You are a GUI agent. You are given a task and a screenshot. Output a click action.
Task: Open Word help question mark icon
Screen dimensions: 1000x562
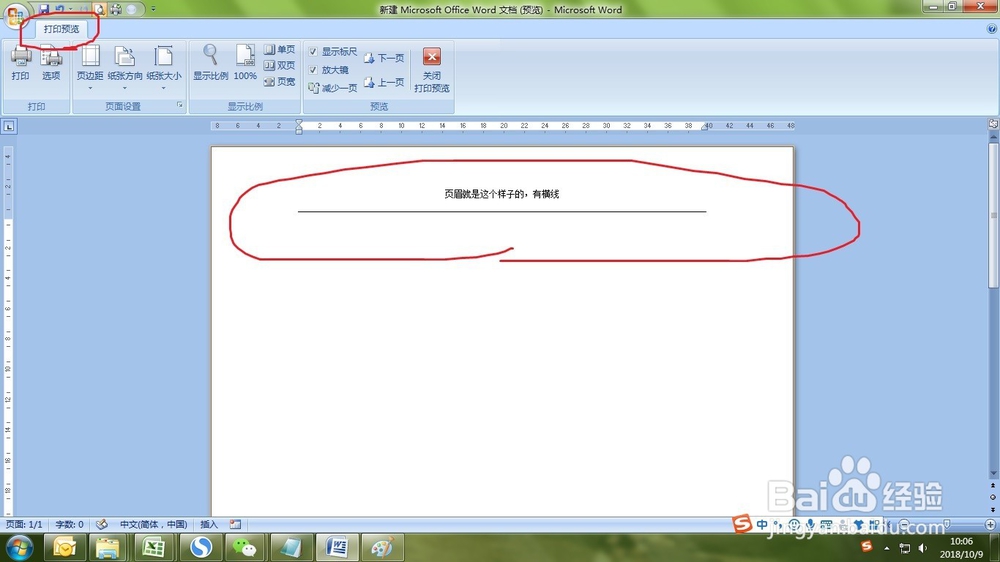(992, 29)
